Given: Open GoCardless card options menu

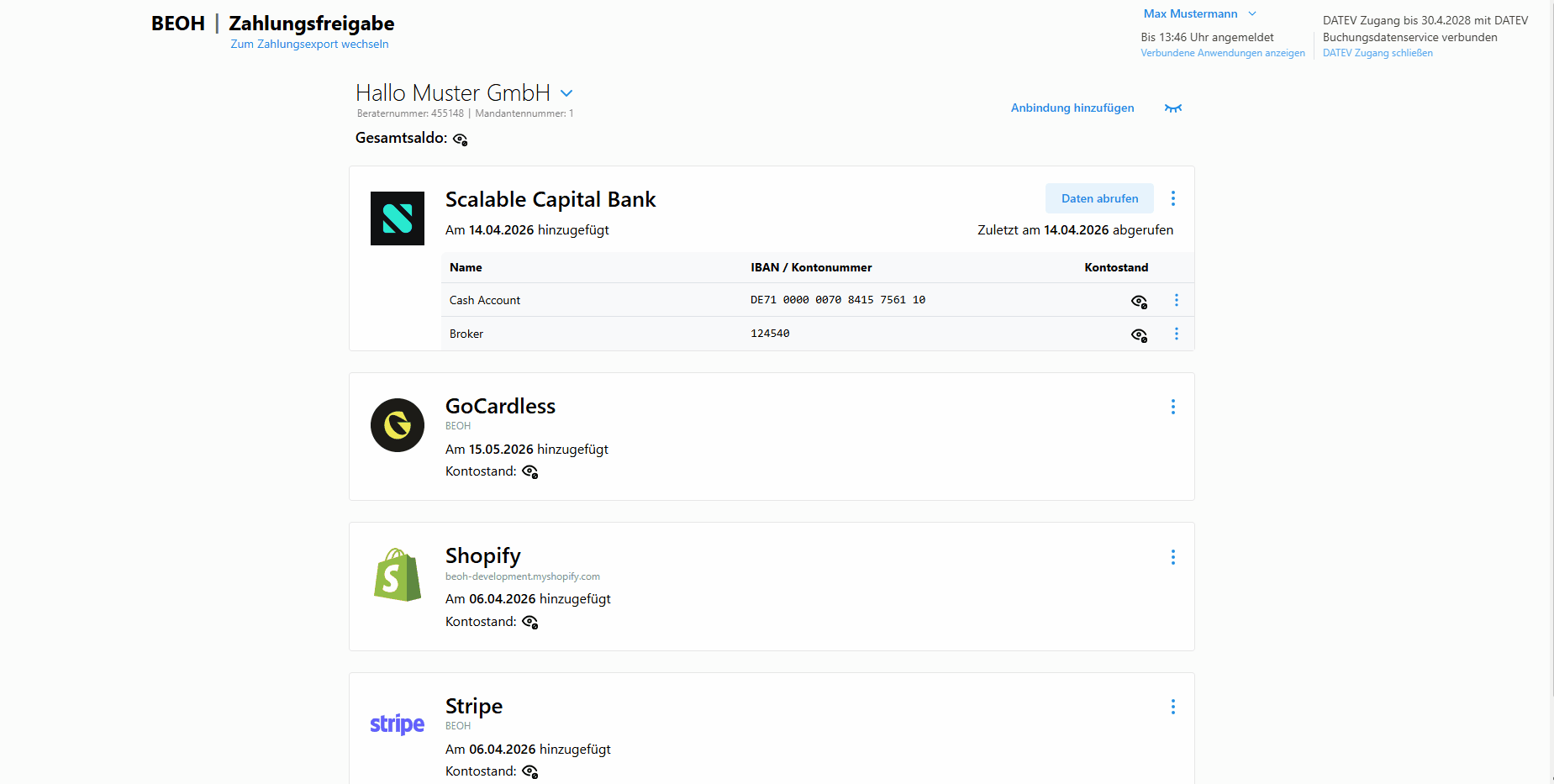Looking at the screenshot, I should click(x=1173, y=407).
